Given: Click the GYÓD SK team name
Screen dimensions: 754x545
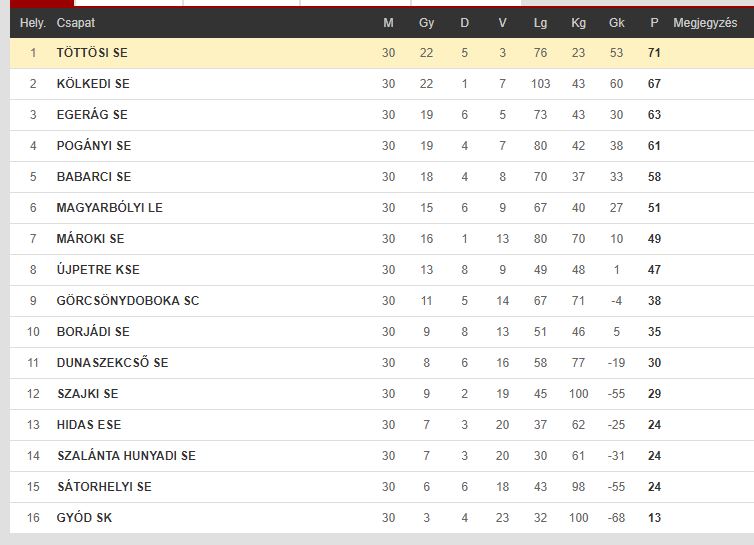Looking at the screenshot, I should coord(84,518).
